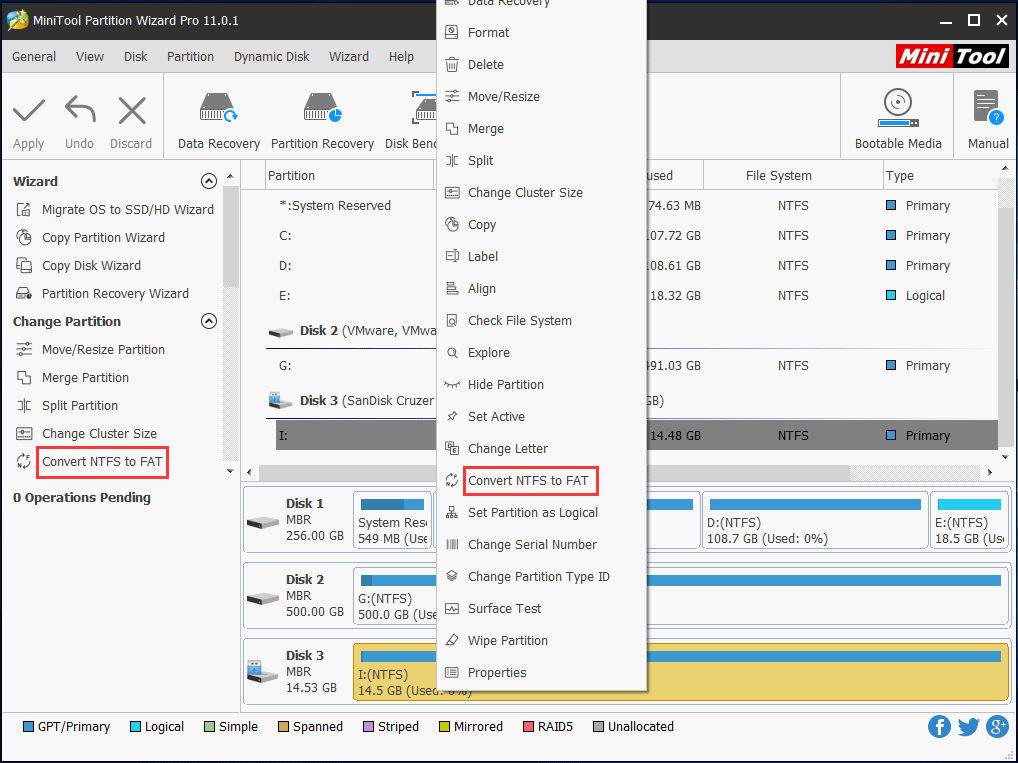1018x763 pixels.
Task: Open the Google Plus share icon
Action: coord(997,726)
